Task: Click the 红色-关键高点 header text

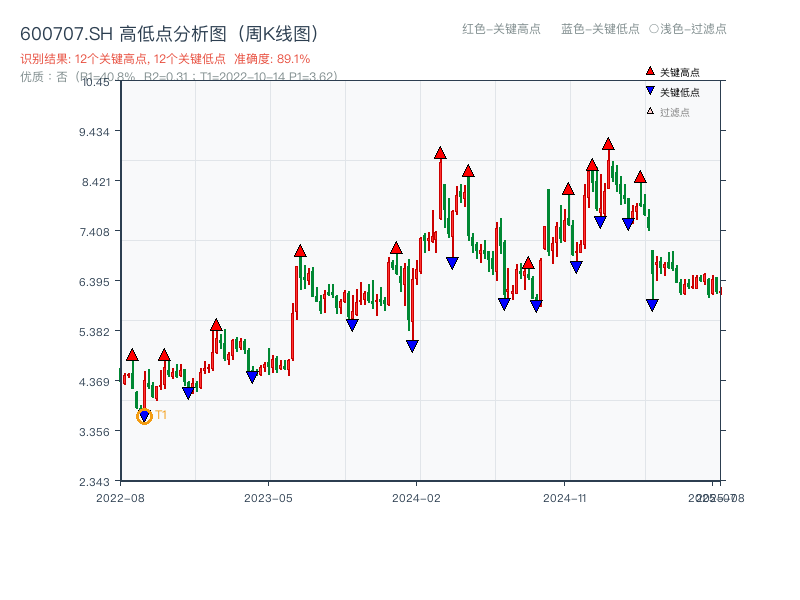Action: coord(502,29)
